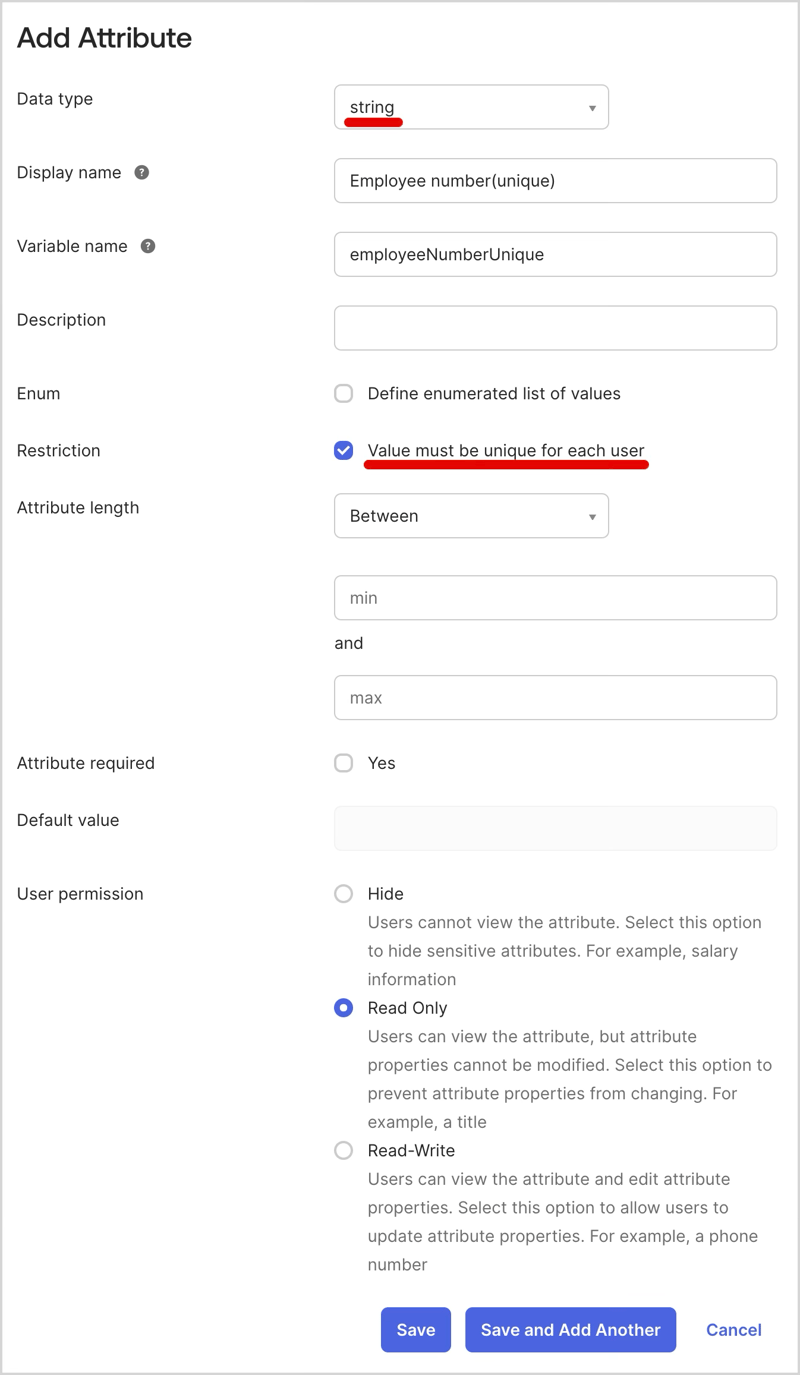Click the Save button
This screenshot has height=1375, width=800.
pos(416,1329)
